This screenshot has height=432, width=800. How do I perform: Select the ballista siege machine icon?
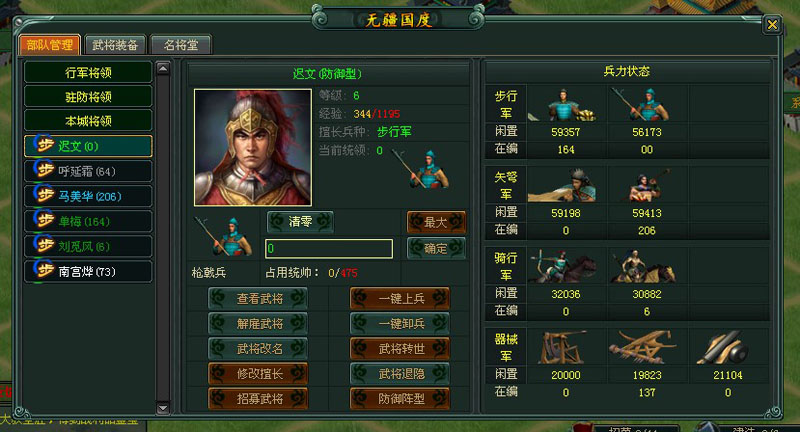646,347
